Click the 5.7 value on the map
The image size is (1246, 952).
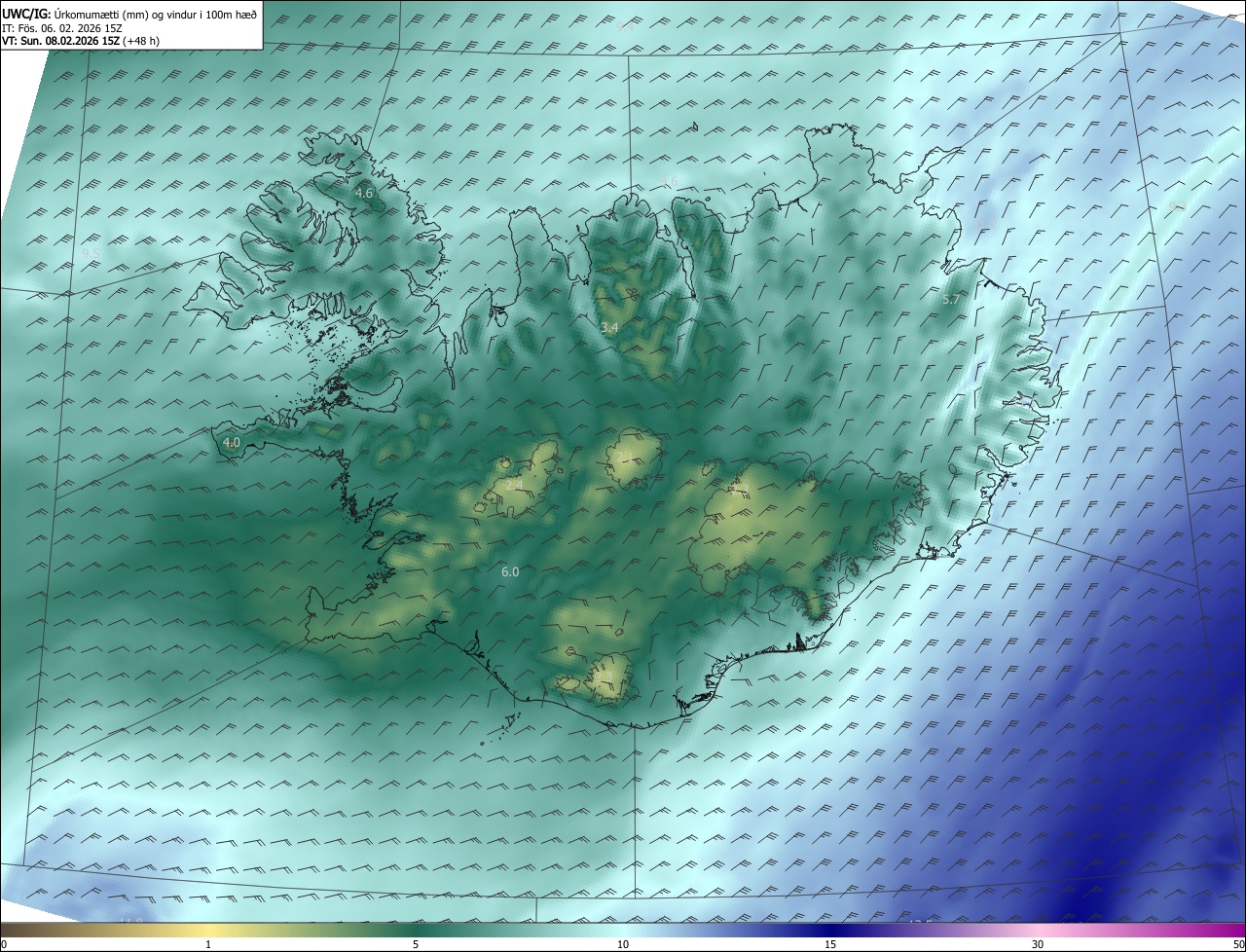[x=951, y=300]
